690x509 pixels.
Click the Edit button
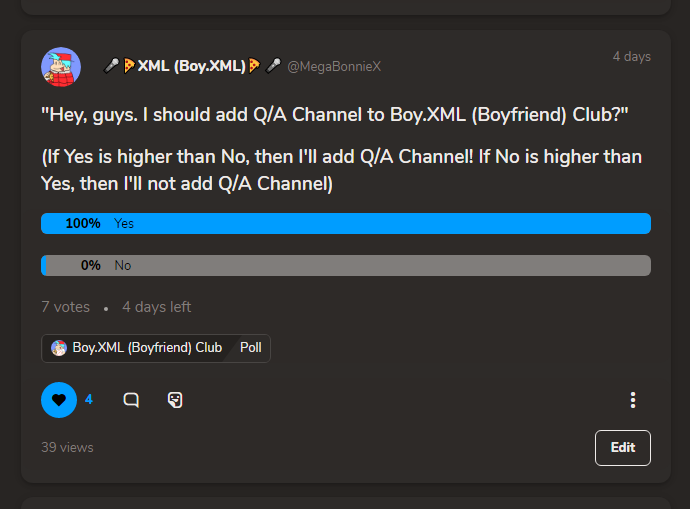623,447
